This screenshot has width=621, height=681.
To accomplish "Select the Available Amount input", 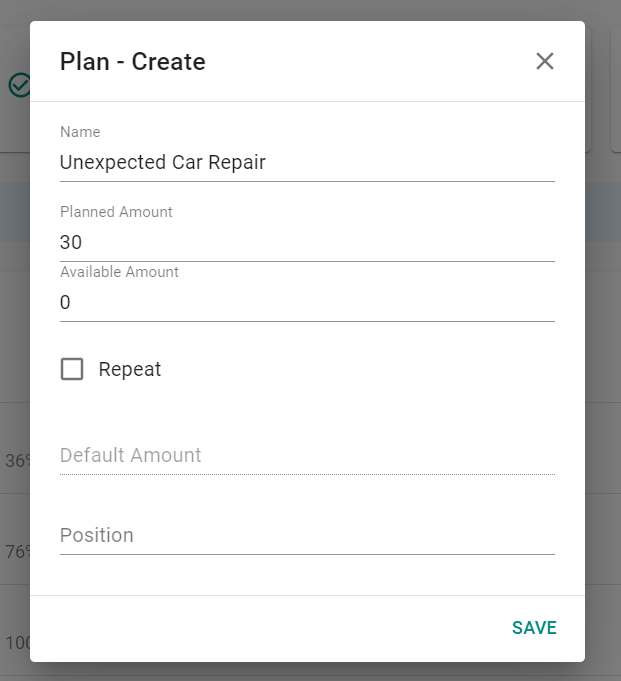I will (307, 302).
